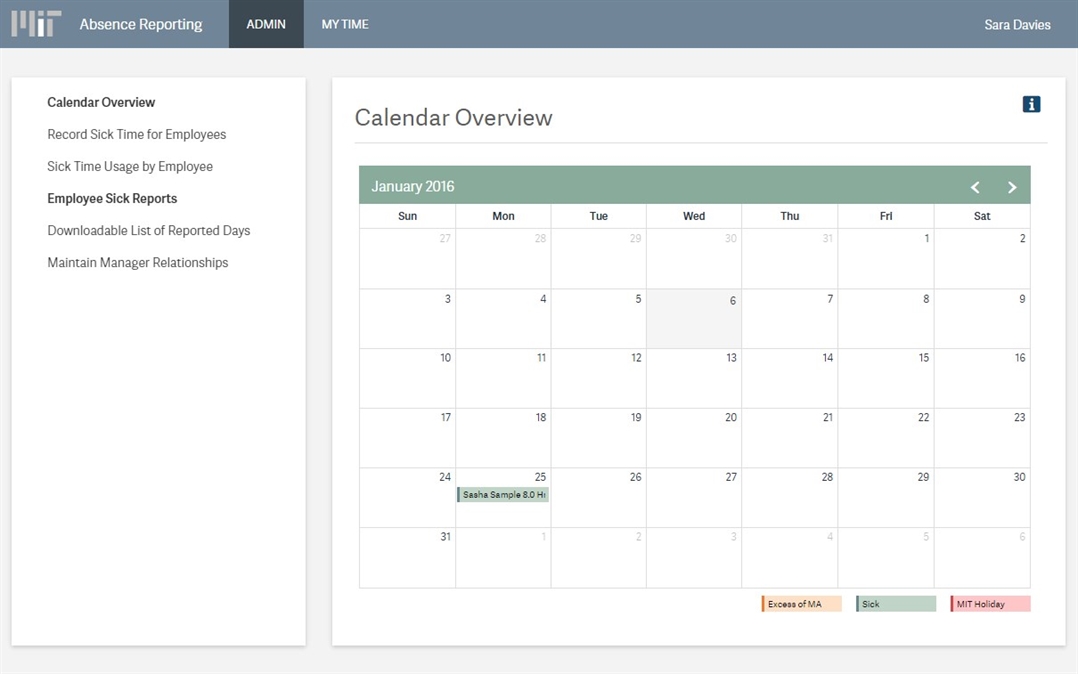
Task: Advance to next month with right arrow
Action: [1011, 187]
